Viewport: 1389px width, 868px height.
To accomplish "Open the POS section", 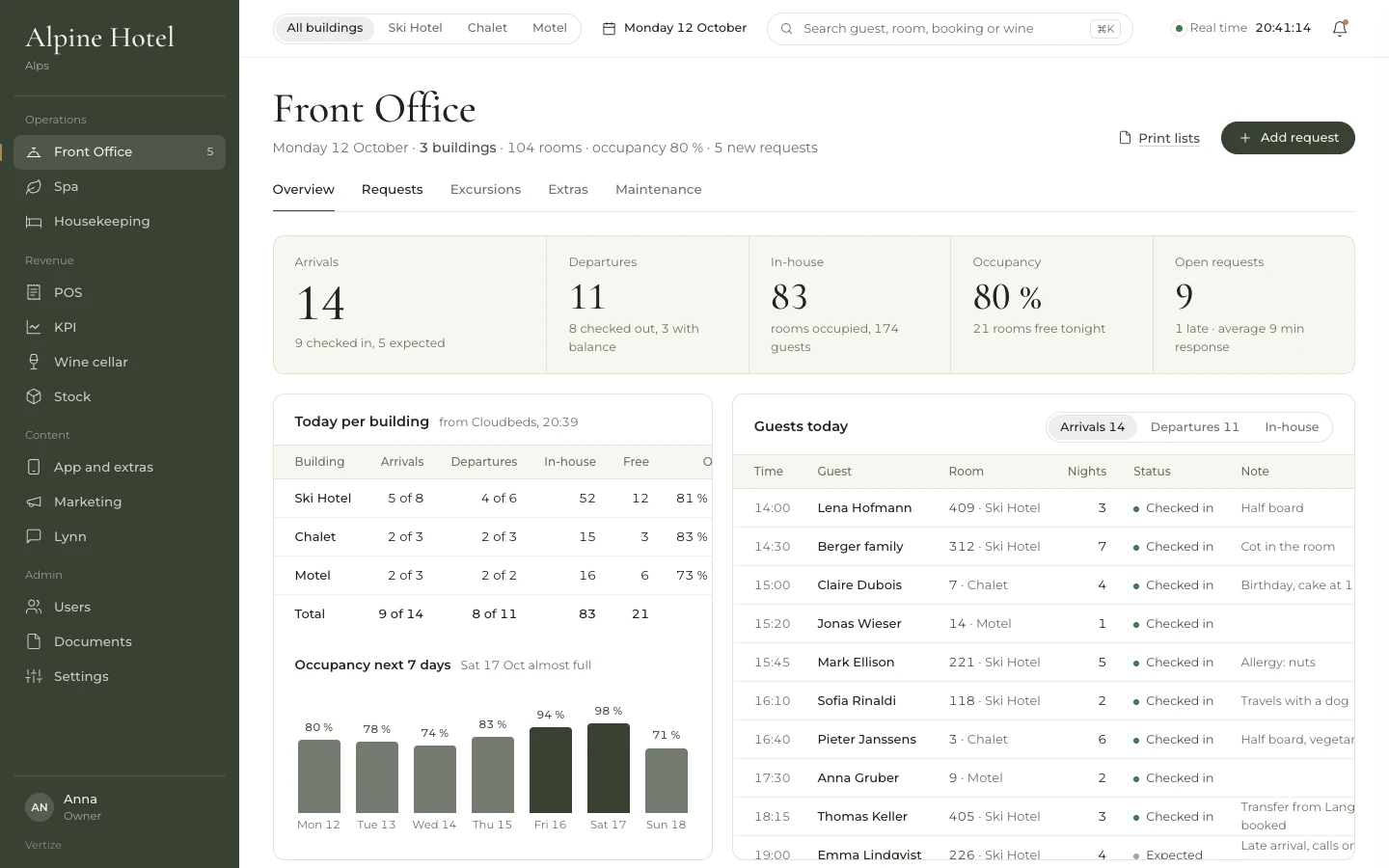I will coord(120,293).
